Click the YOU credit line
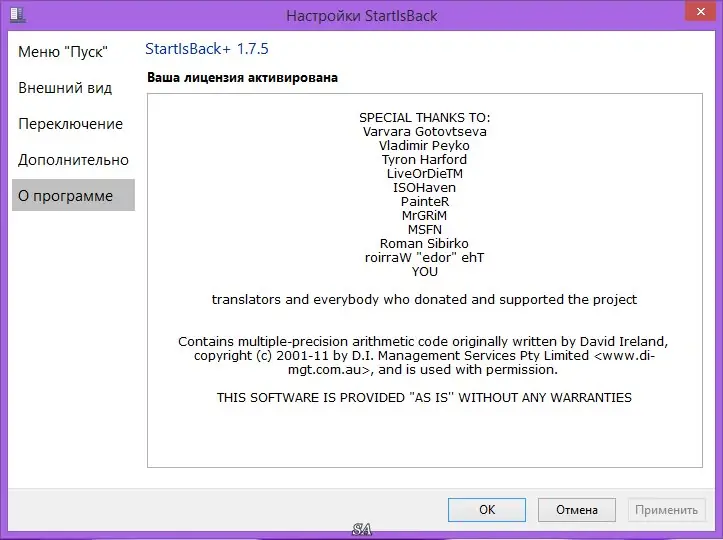The image size is (723, 540). [425, 272]
